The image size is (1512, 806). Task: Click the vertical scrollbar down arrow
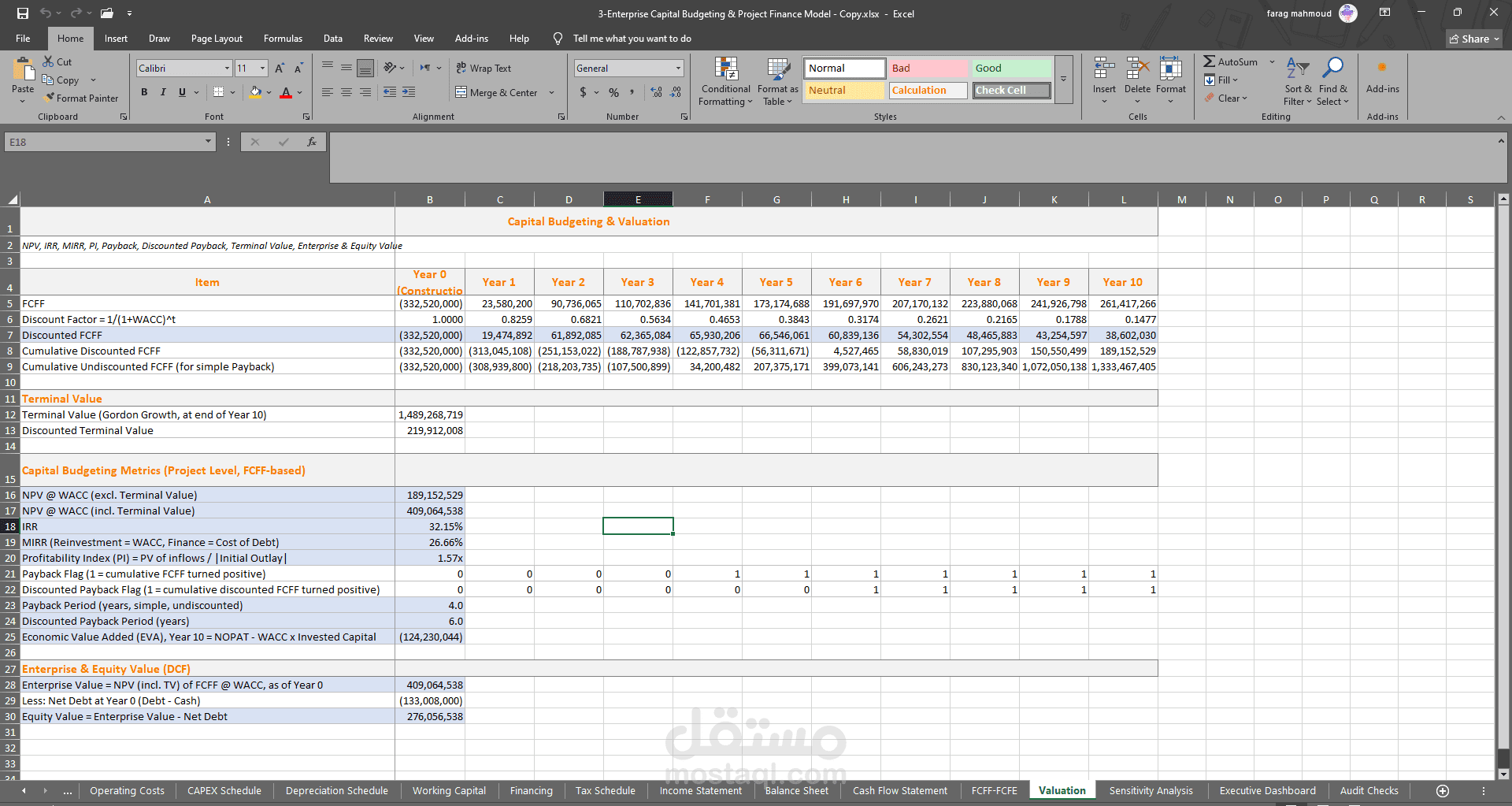(1503, 774)
